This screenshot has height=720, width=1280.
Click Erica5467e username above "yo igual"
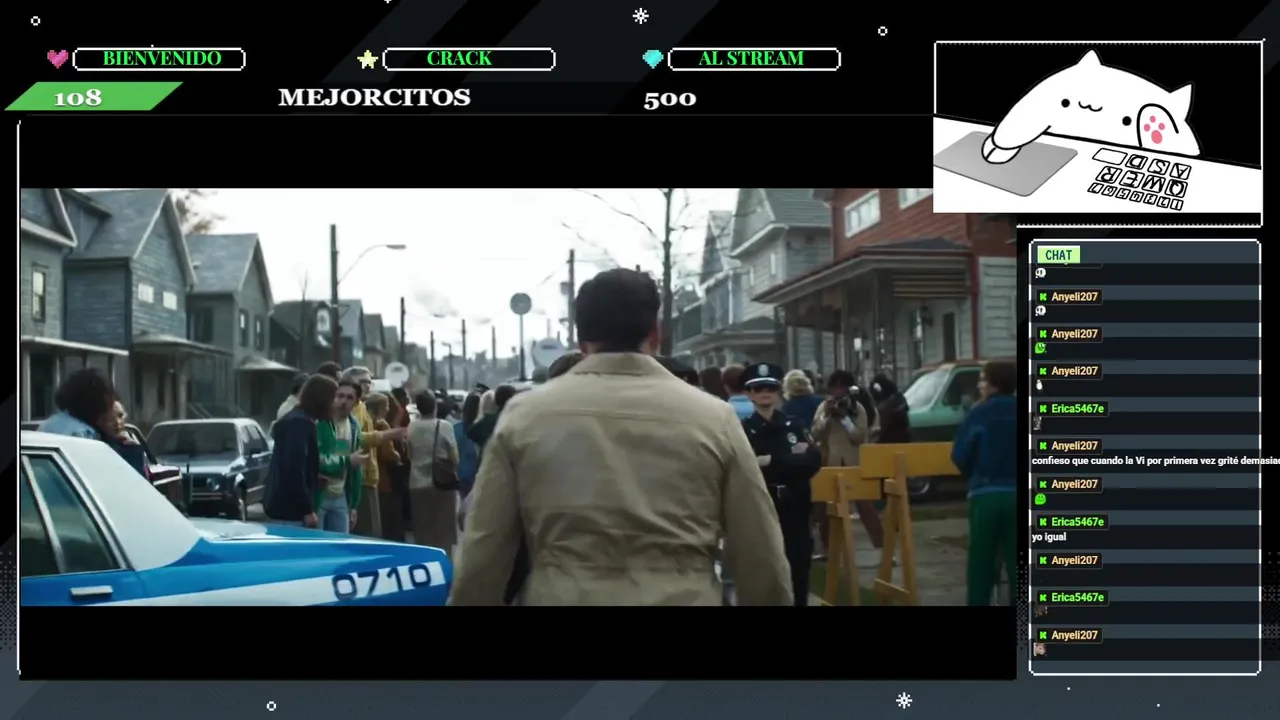[x=1077, y=522]
